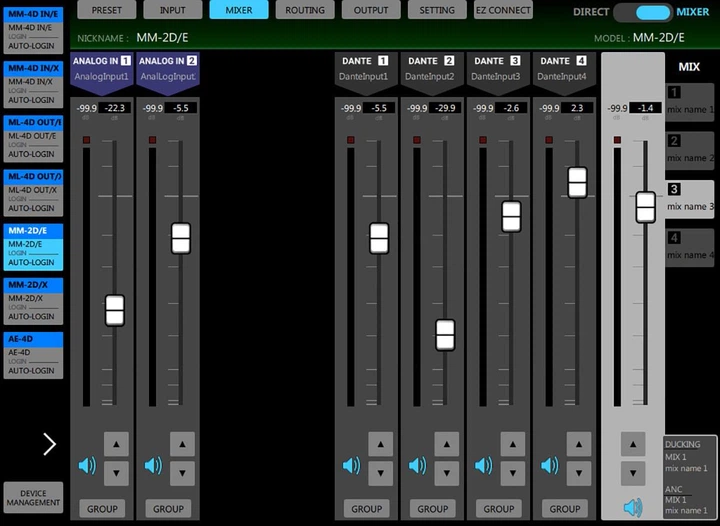The height and width of the screenshot is (526, 720).
Task: Mute Dante 2 channel speaker icon
Action: [x=418, y=465]
